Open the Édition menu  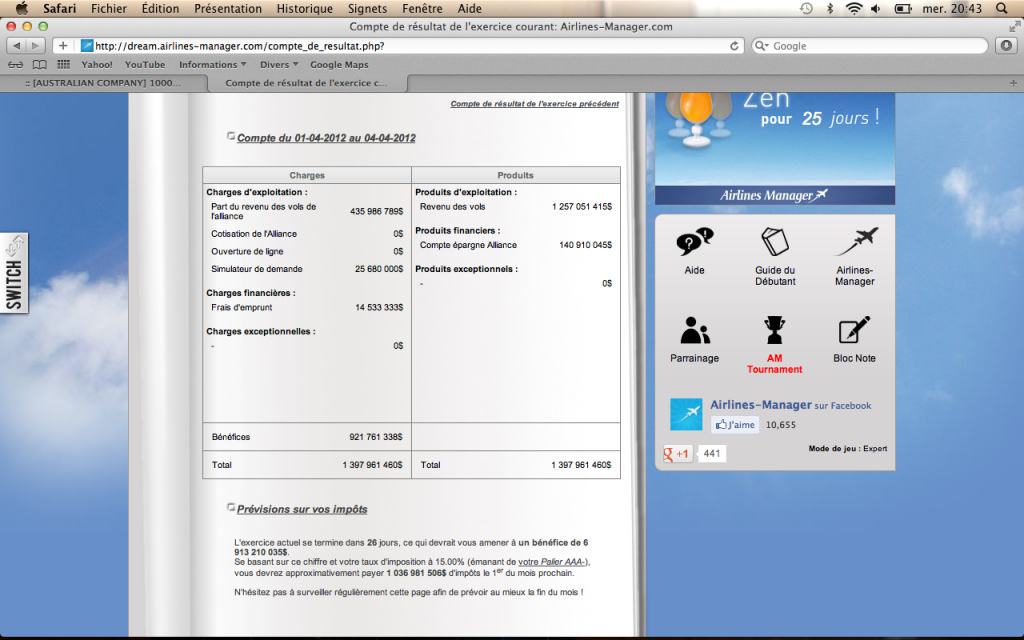coord(160,8)
